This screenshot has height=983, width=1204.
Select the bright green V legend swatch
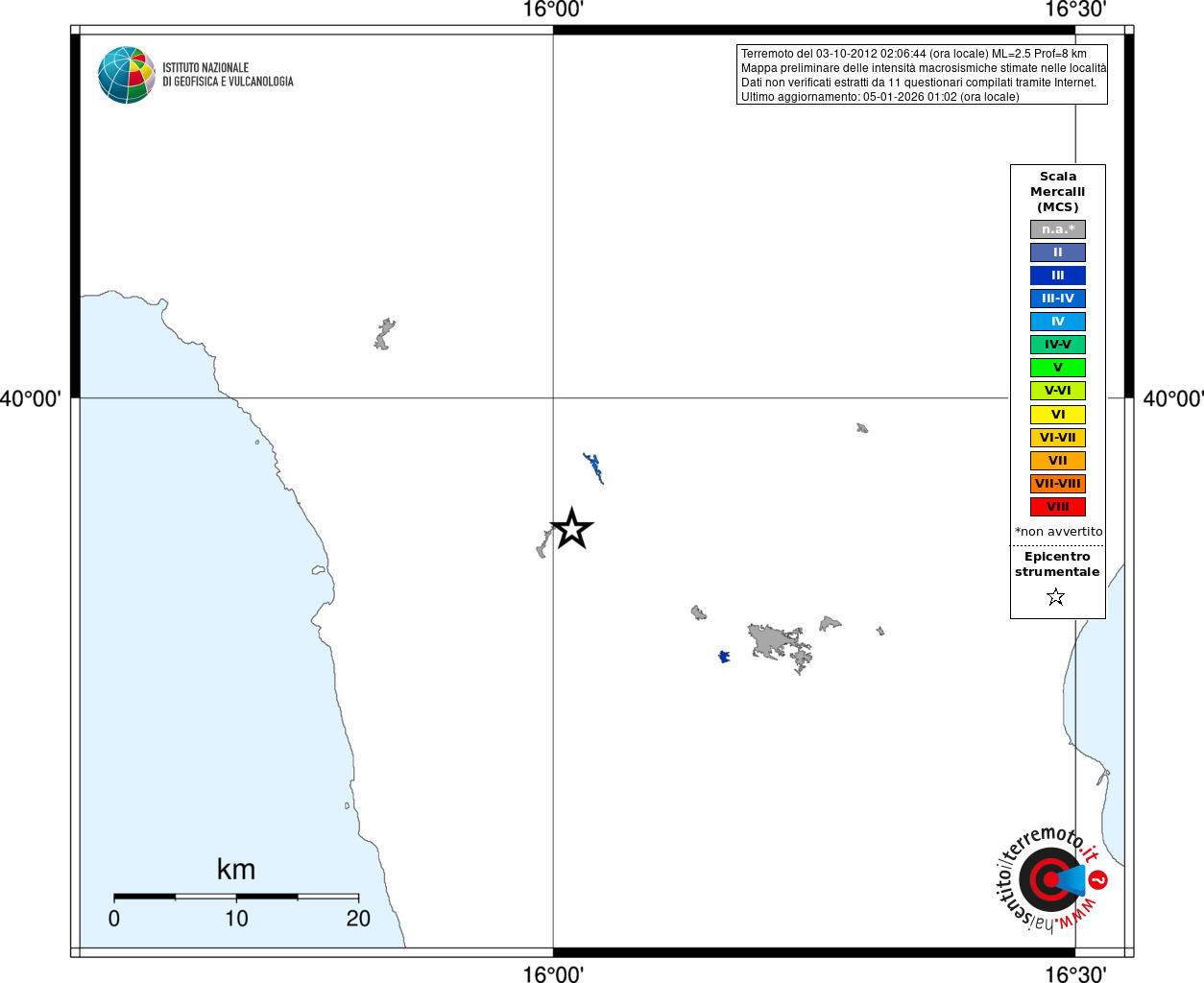point(1058,368)
